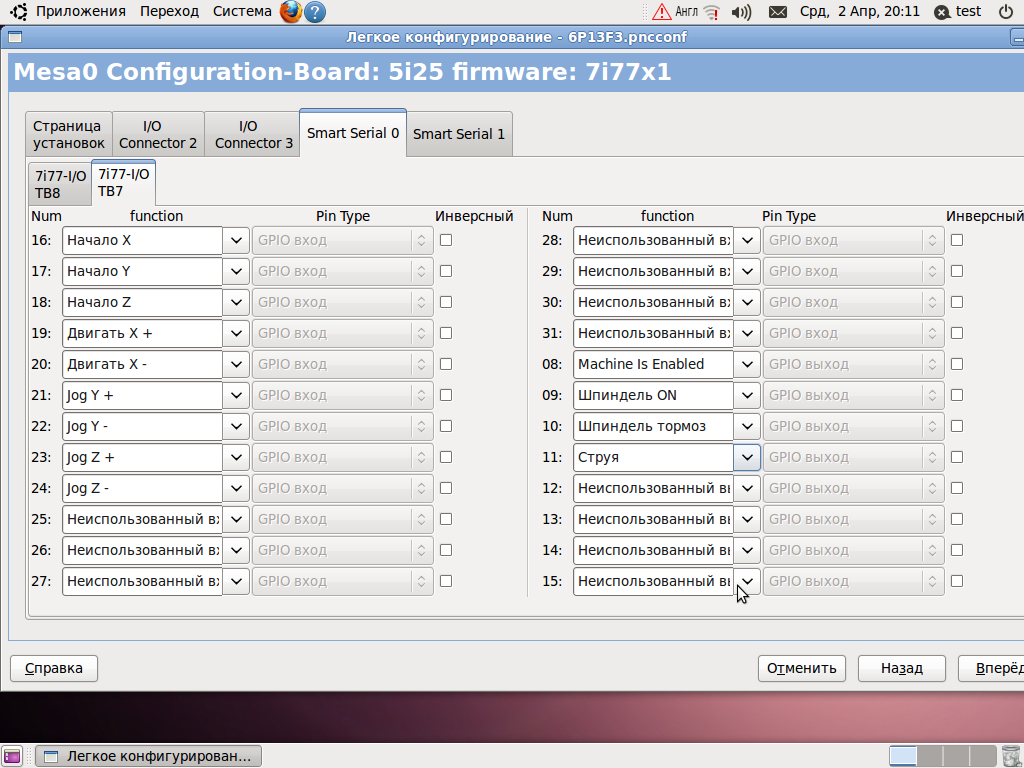The width and height of the screenshot is (1024, 768).
Task: Click function field for pin 19 Двигать X +
Action: point(142,333)
